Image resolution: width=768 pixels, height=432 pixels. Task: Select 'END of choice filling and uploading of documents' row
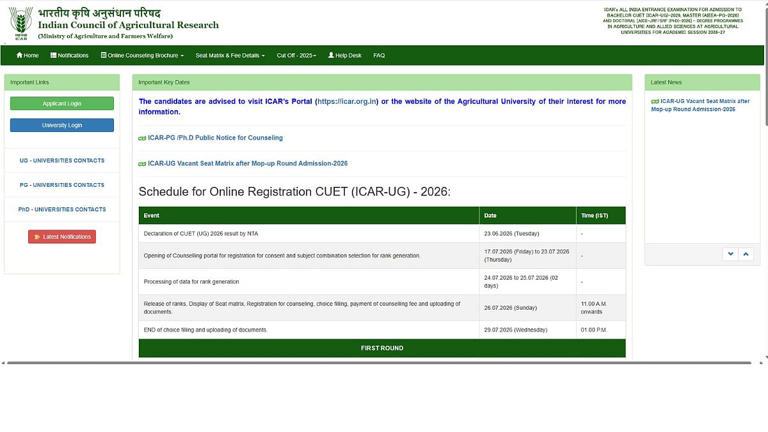point(382,330)
